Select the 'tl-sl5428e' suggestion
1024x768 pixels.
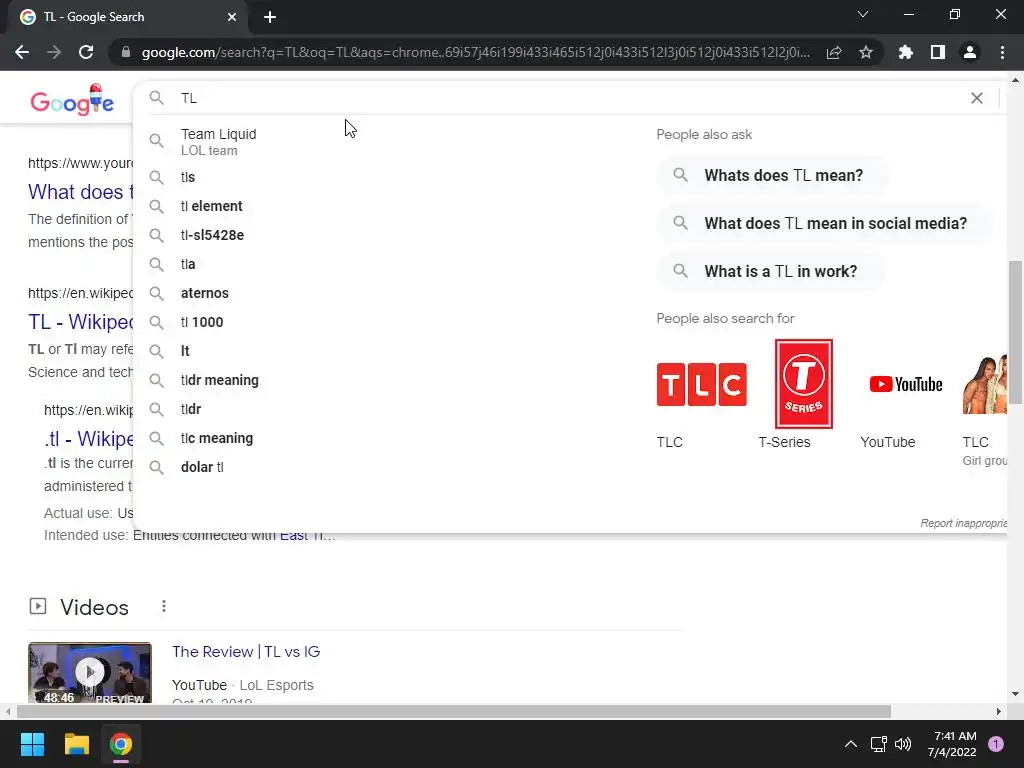[392, 235]
